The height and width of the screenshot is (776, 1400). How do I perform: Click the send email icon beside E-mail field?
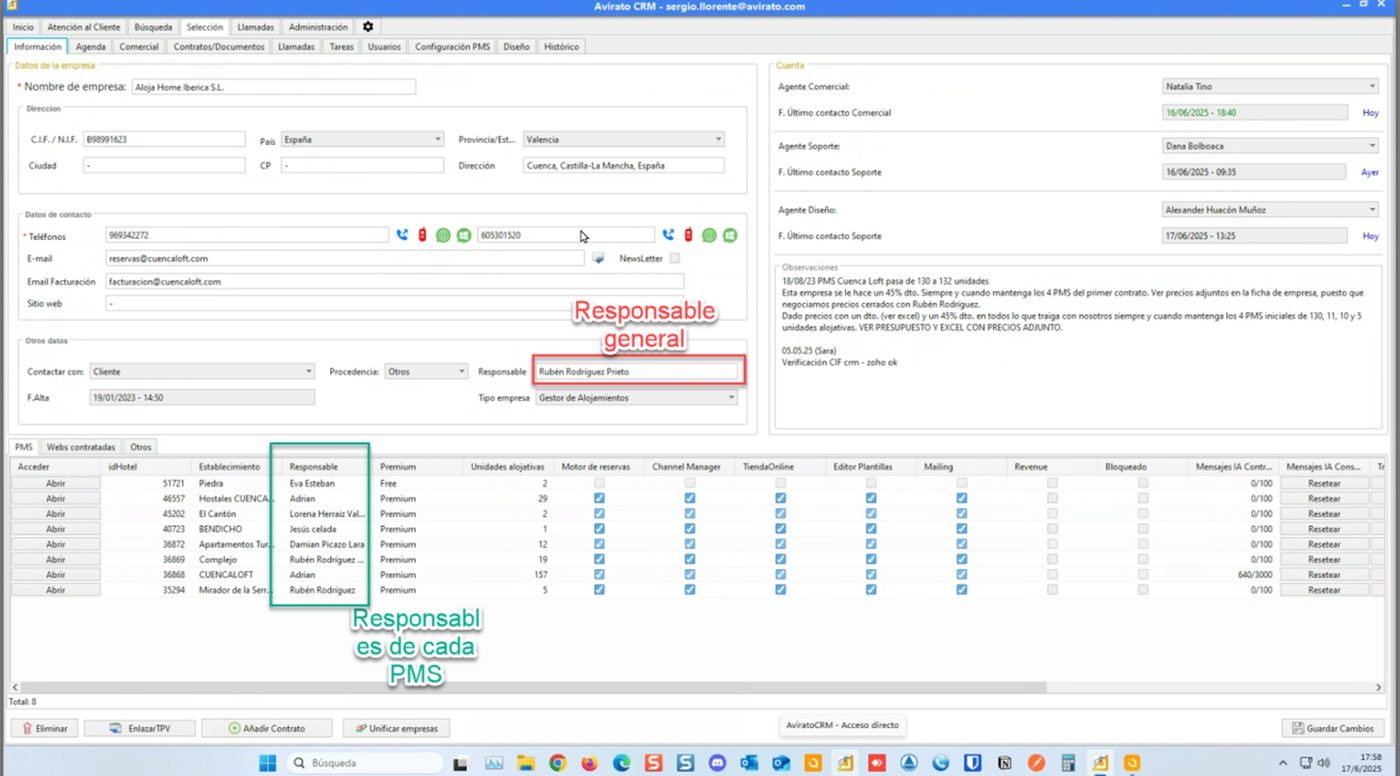tap(598, 258)
